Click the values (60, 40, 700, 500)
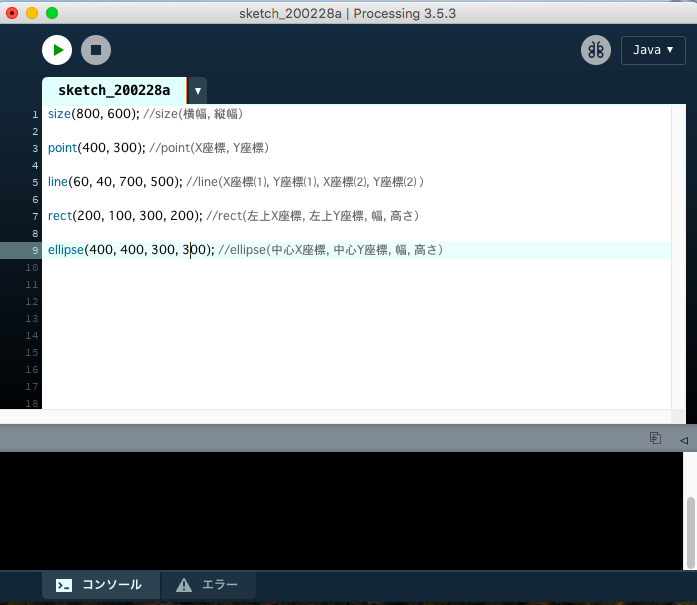697x605 pixels. tap(124, 182)
